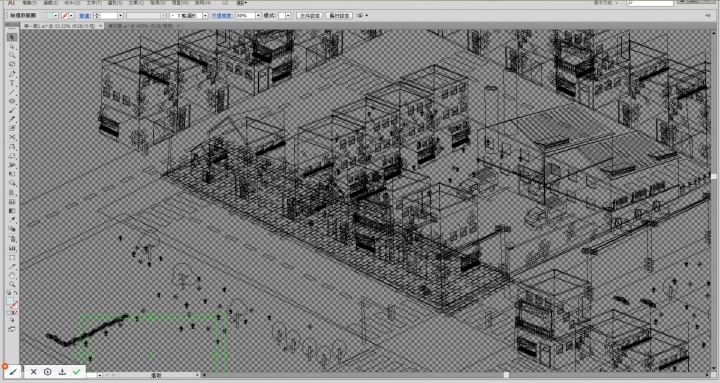Open the dropdown next to the align icon
The image size is (720, 383).
366,16
